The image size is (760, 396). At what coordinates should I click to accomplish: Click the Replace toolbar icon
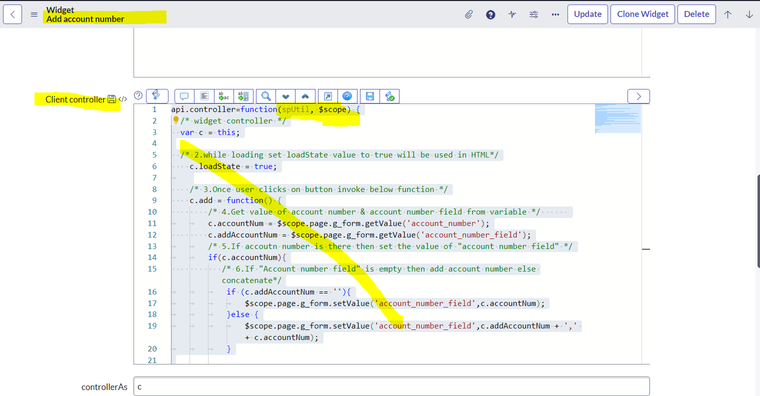[224, 96]
